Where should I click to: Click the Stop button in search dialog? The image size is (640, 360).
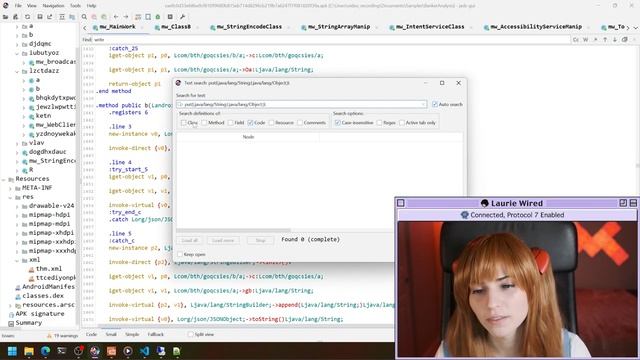click(260, 240)
